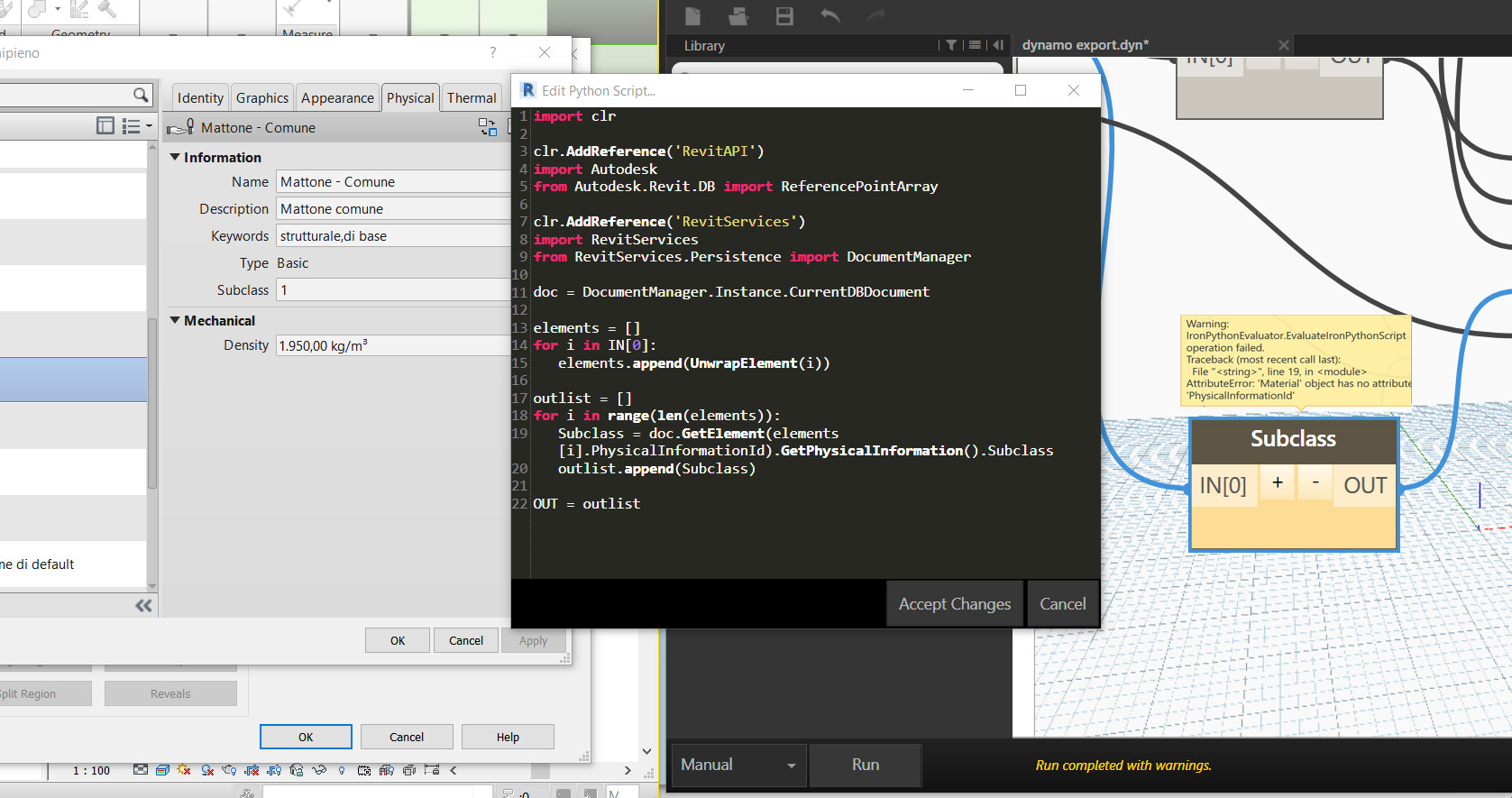Screen dimensions: 1512x798
Task: Click the Dynamo Save icon
Action: tap(784, 16)
